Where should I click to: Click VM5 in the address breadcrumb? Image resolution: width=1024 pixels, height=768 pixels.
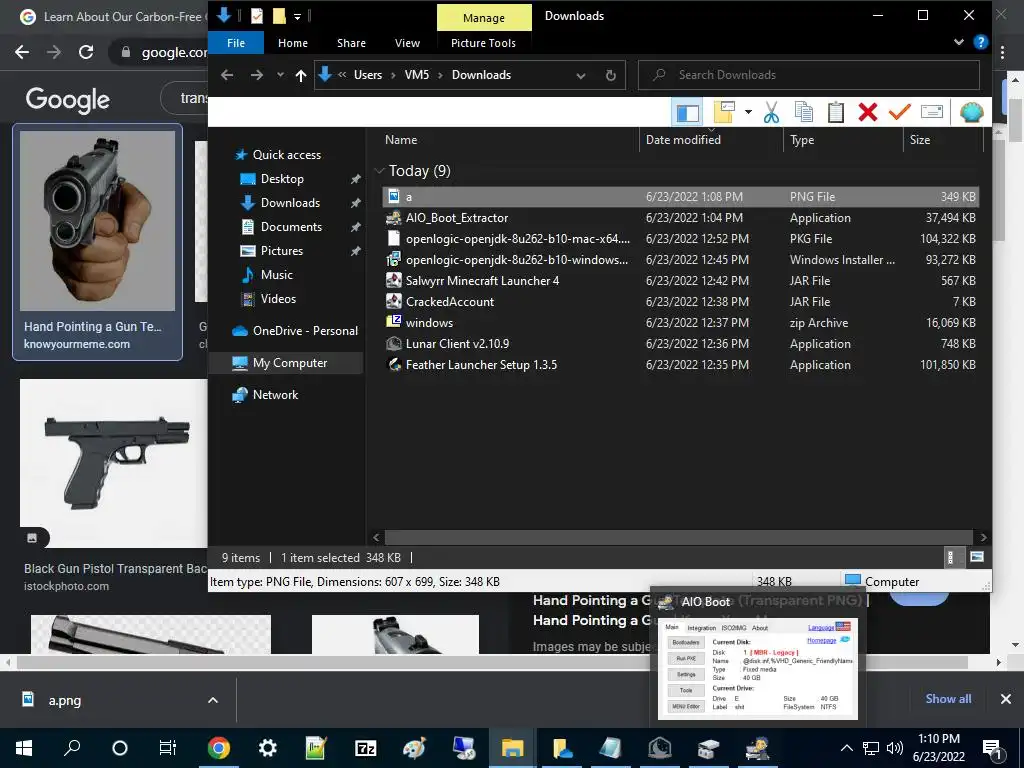pos(417,75)
